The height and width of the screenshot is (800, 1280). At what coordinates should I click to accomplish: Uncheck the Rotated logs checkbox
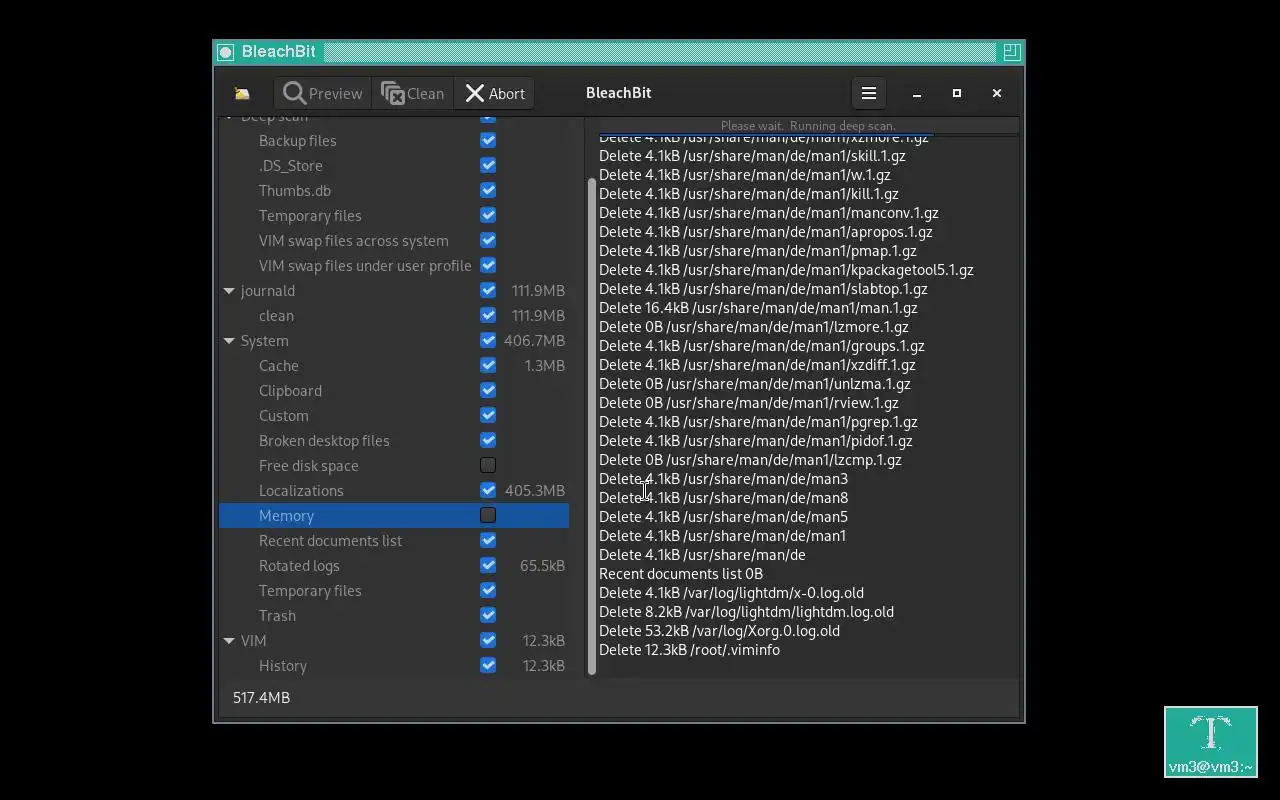[x=488, y=565]
